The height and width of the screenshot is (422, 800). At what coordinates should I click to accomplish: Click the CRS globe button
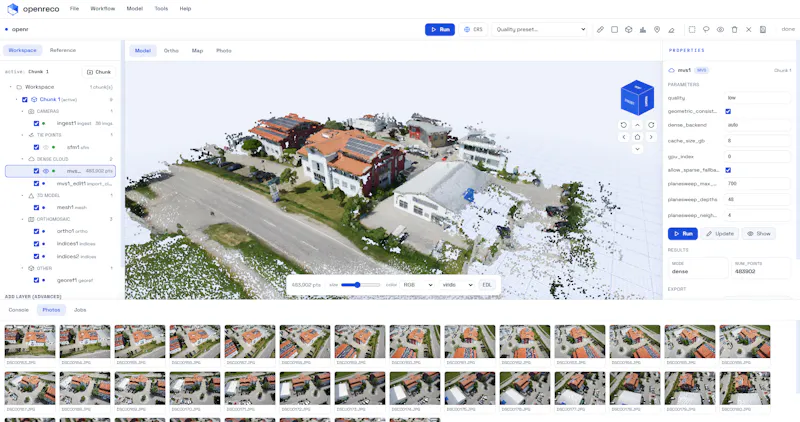pos(473,30)
